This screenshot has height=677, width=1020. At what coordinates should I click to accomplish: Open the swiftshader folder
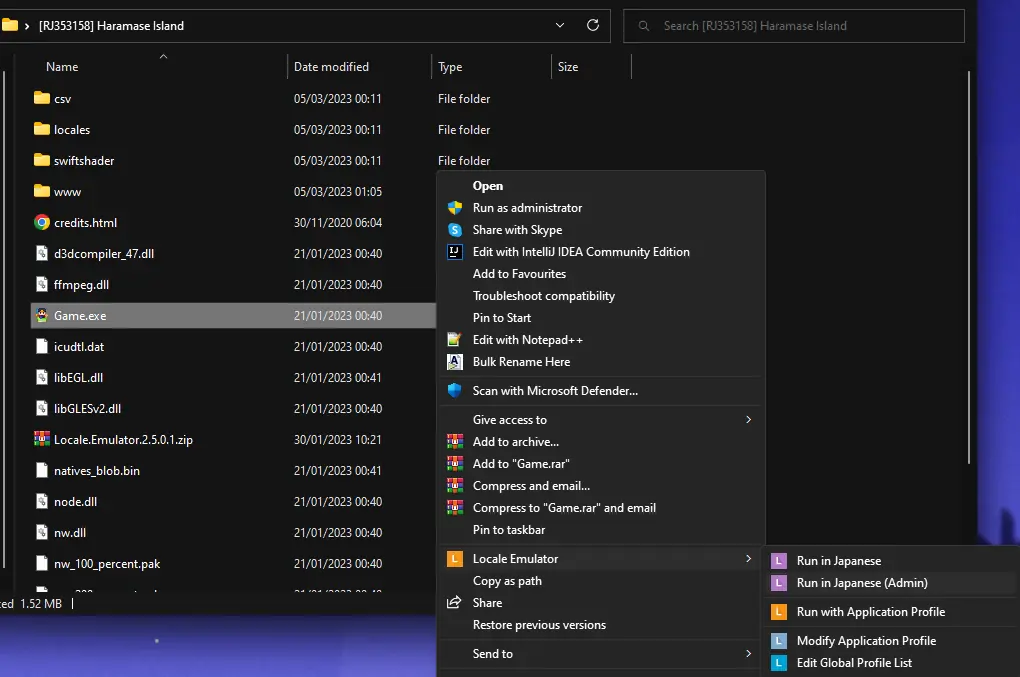click(84, 161)
